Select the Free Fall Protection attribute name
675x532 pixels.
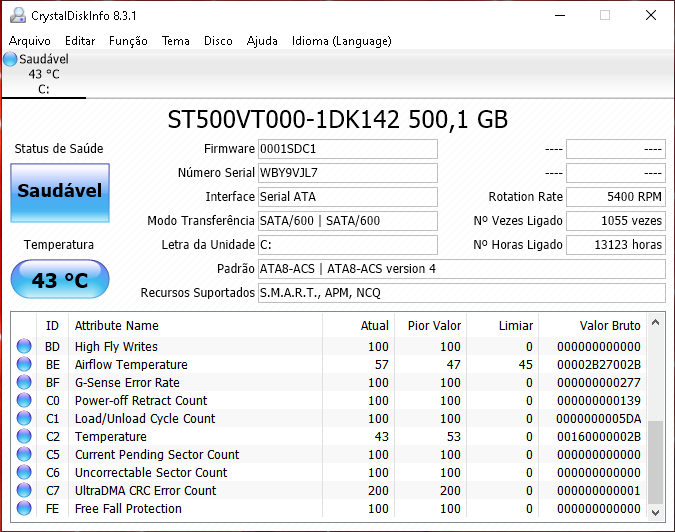click(128, 509)
